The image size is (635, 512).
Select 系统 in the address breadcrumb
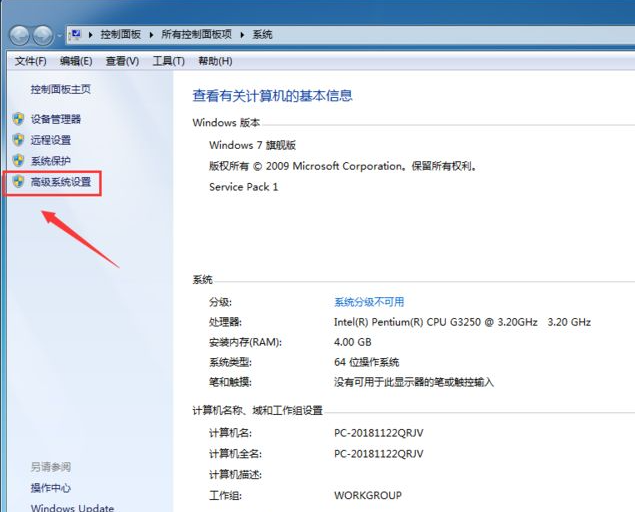pos(262,35)
